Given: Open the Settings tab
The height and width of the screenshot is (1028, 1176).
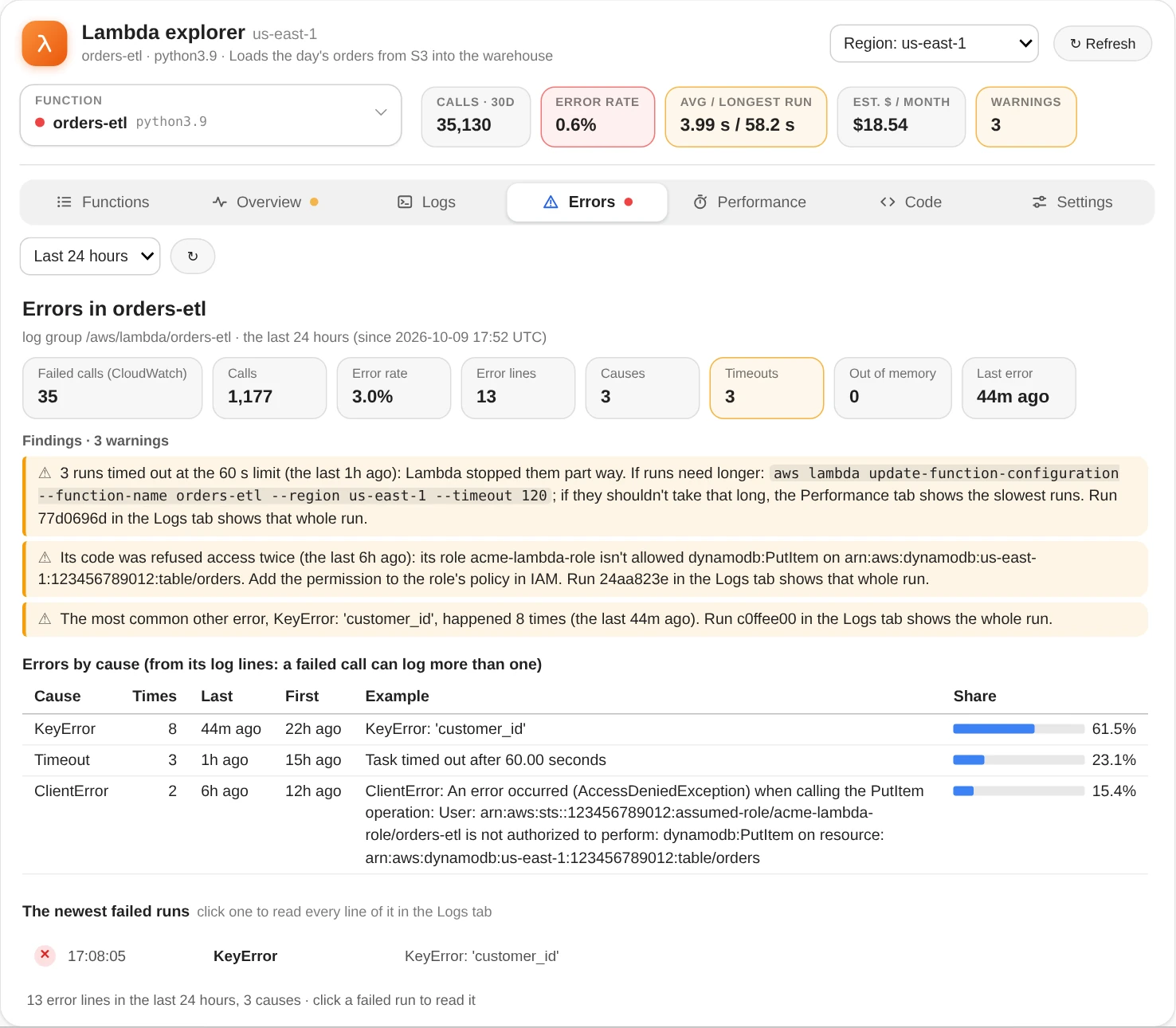Looking at the screenshot, I should [1072, 202].
